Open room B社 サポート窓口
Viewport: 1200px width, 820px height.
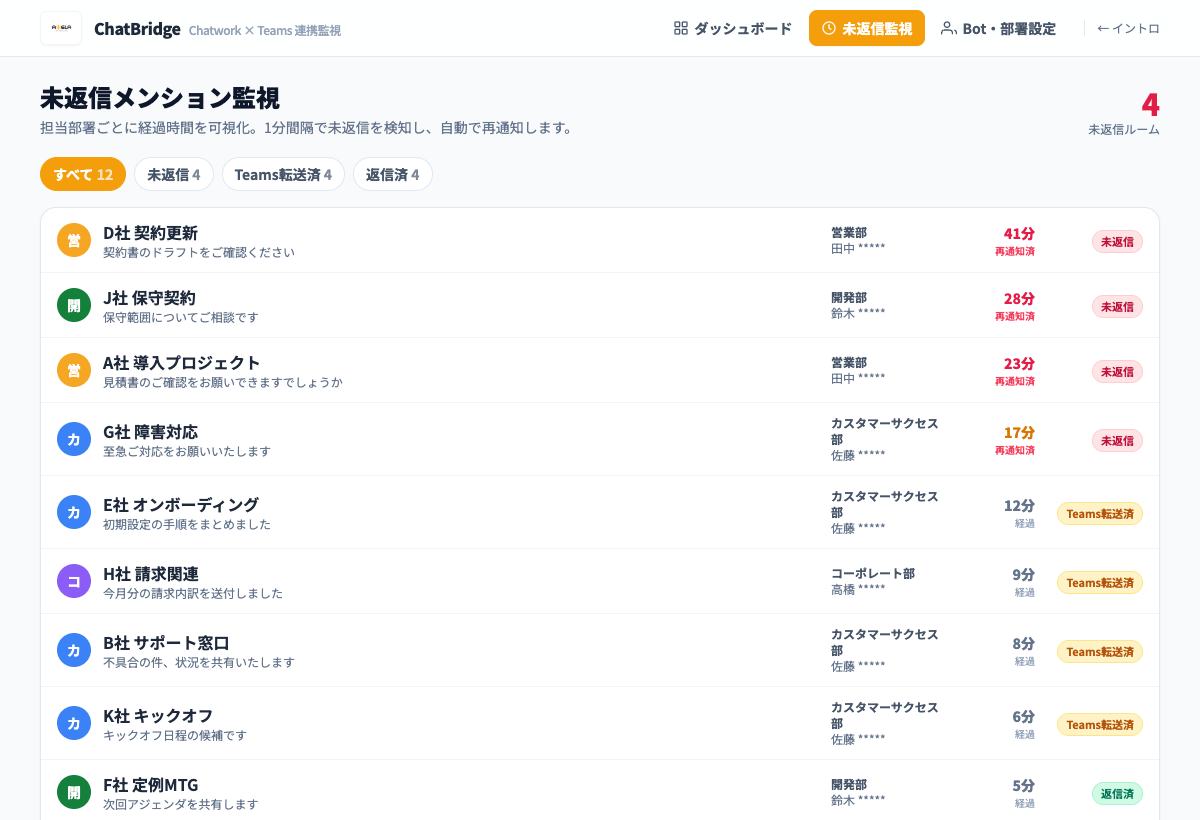click(x=600, y=650)
